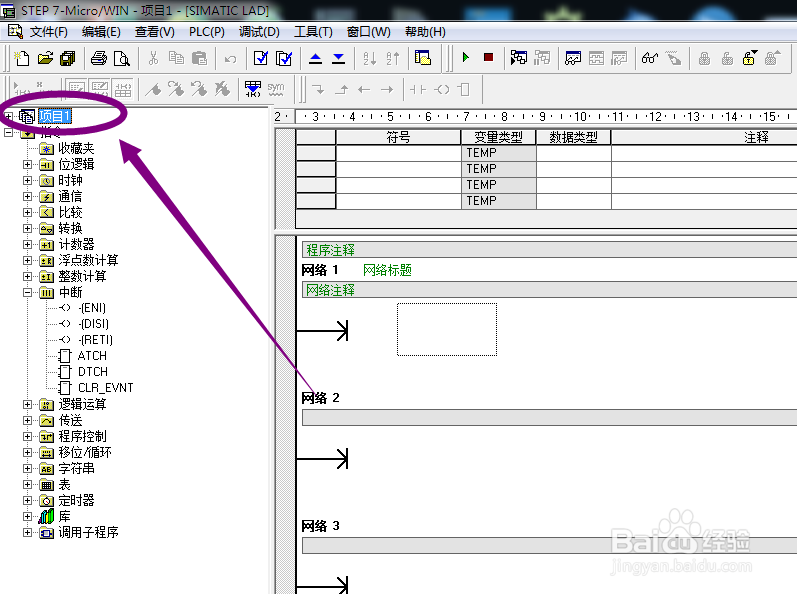
Task: Expand the 定时器 folder
Action: coord(27,501)
